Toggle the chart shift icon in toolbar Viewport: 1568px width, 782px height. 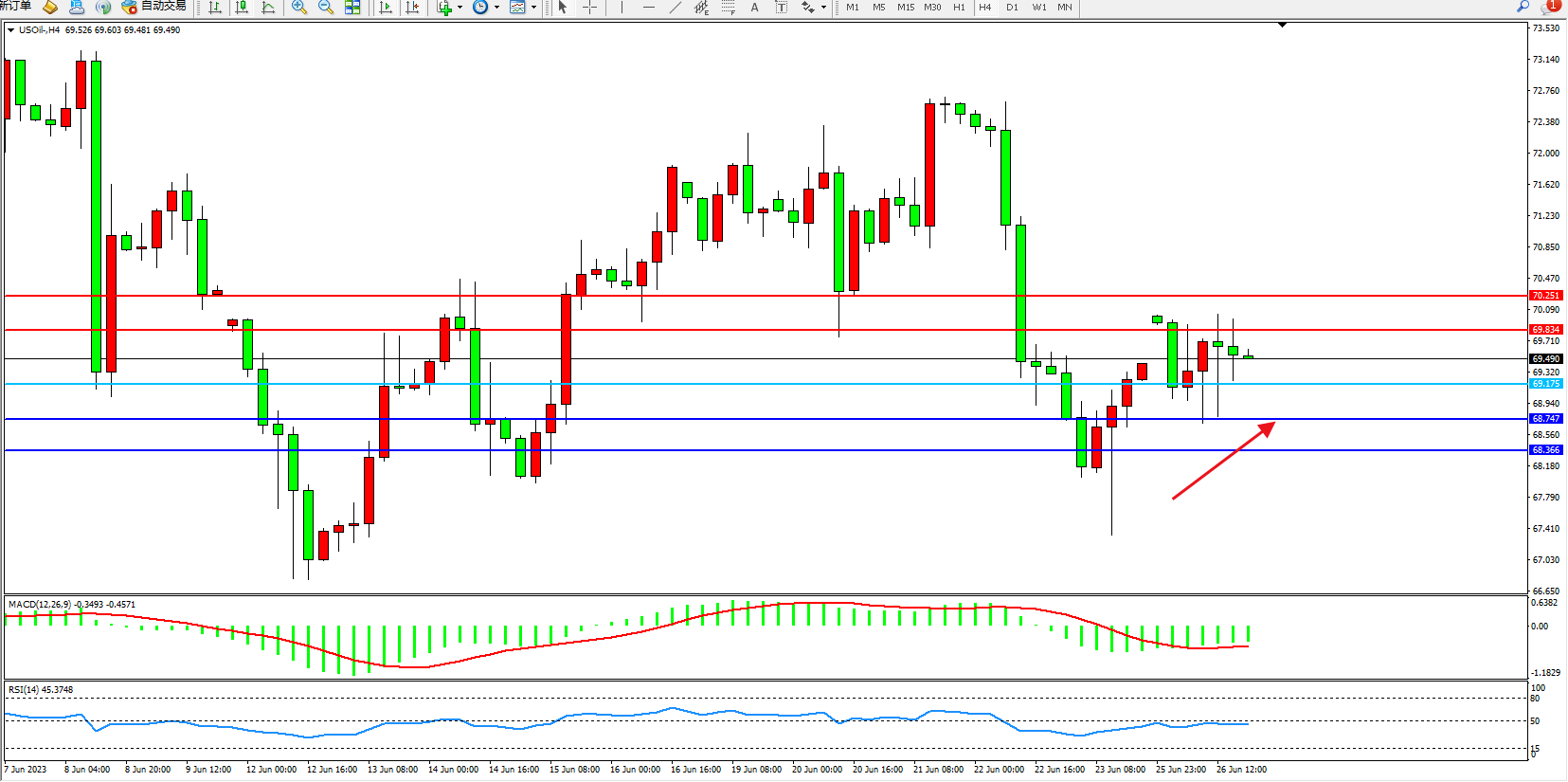point(412,8)
